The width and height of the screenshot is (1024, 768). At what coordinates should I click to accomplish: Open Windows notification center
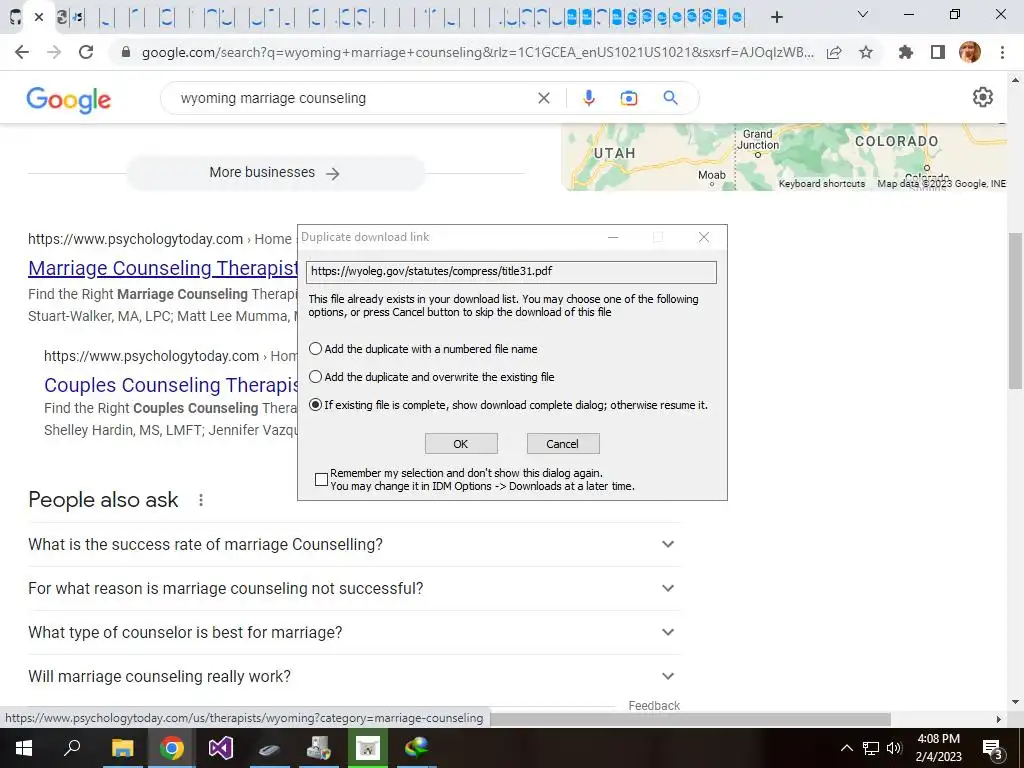pyautogui.click(x=992, y=748)
